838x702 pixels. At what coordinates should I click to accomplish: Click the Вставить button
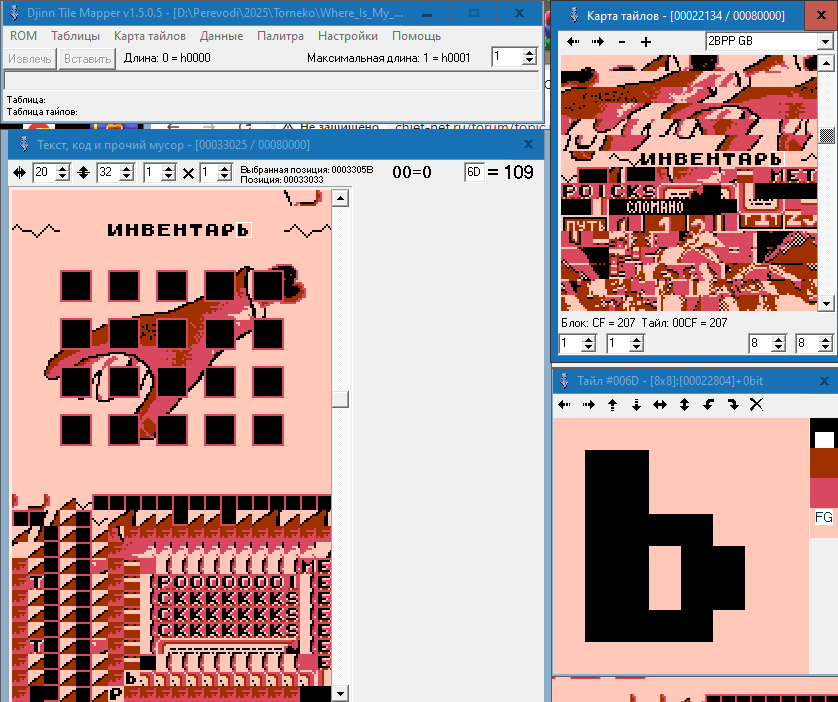pyautogui.click(x=87, y=58)
